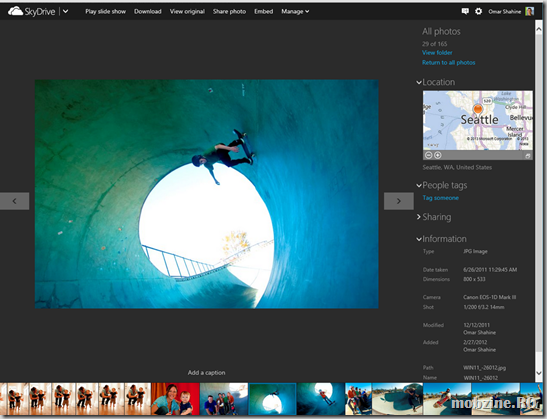The width and height of the screenshot is (547, 419).
Task: Open the messaging chat bubble icon
Action: click(465, 11)
